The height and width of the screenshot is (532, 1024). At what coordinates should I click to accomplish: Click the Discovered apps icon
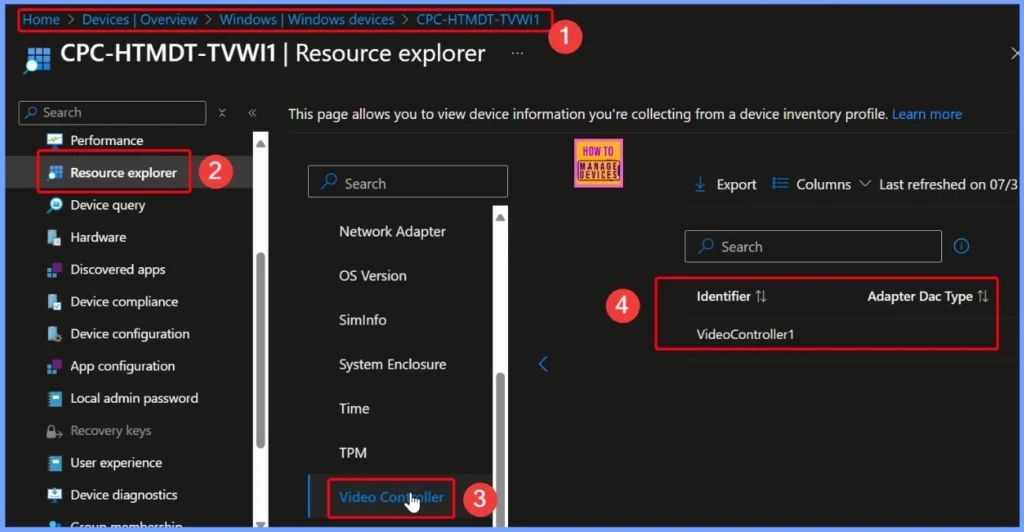[x=55, y=270]
